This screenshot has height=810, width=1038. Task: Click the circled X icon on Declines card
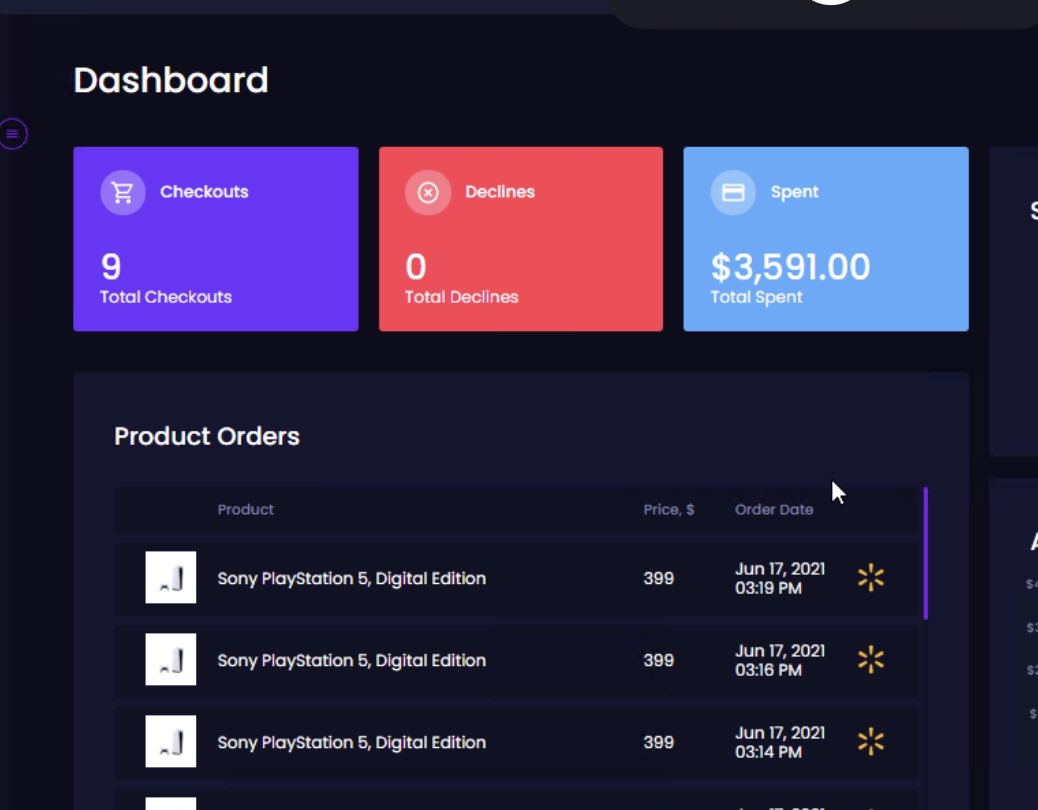point(428,193)
